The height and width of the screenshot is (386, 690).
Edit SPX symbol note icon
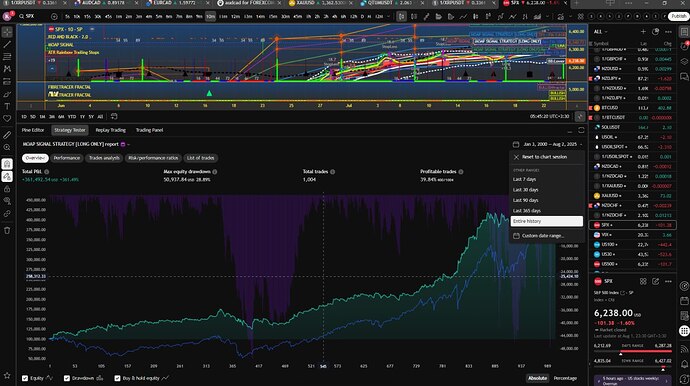pos(656,281)
